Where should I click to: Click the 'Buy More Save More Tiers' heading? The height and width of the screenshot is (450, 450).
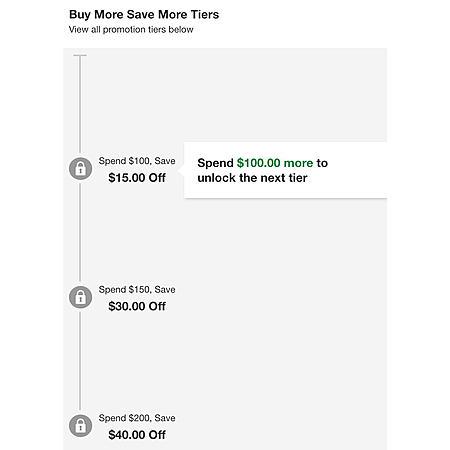(x=144, y=15)
